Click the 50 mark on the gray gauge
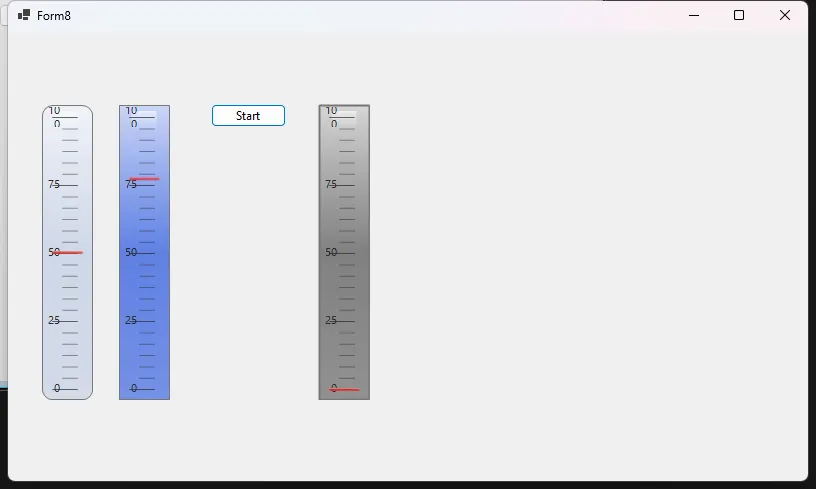This screenshot has height=489, width=816. 331,252
